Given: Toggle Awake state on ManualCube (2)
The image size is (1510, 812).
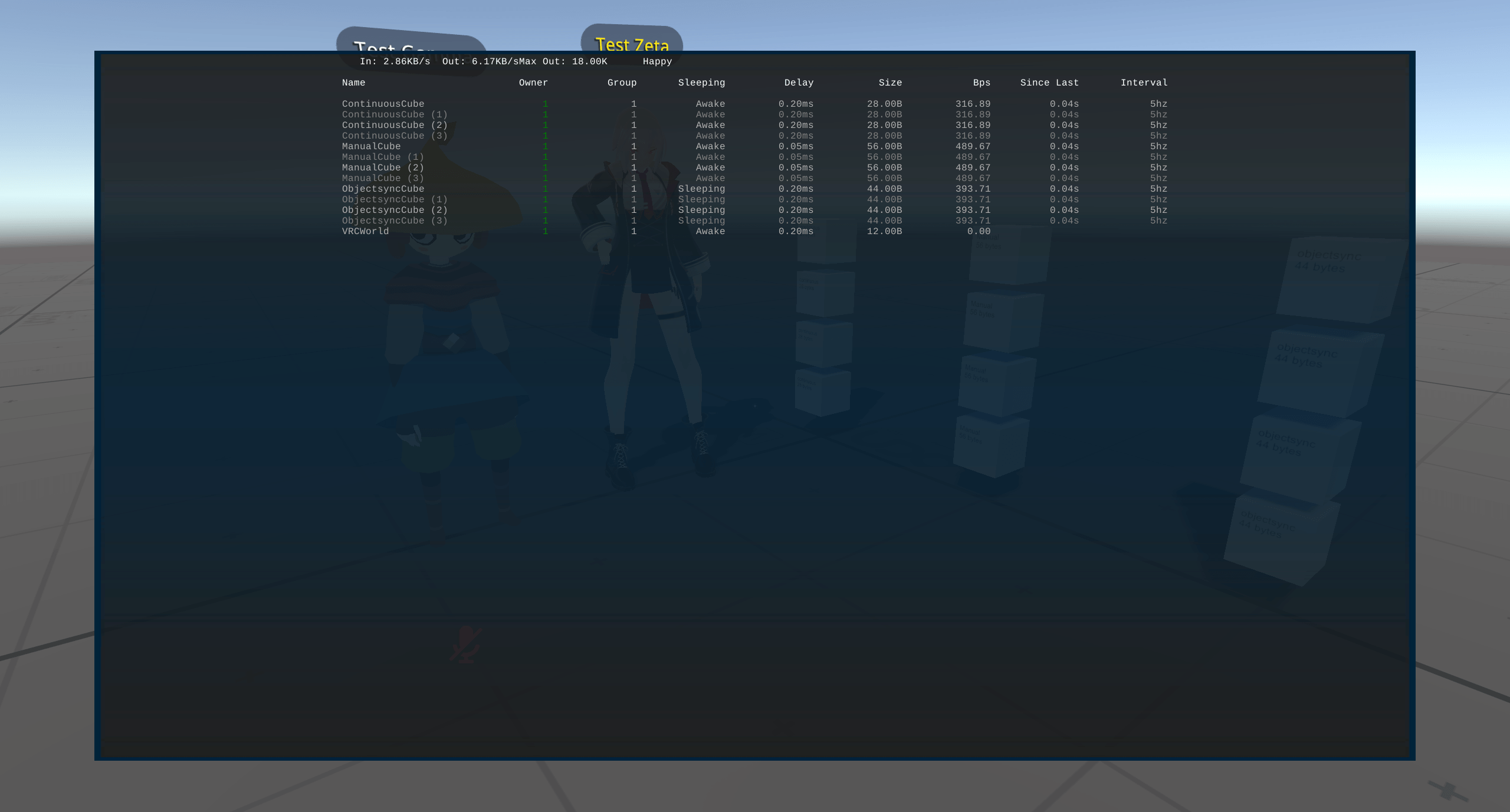Looking at the screenshot, I should tap(710, 167).
